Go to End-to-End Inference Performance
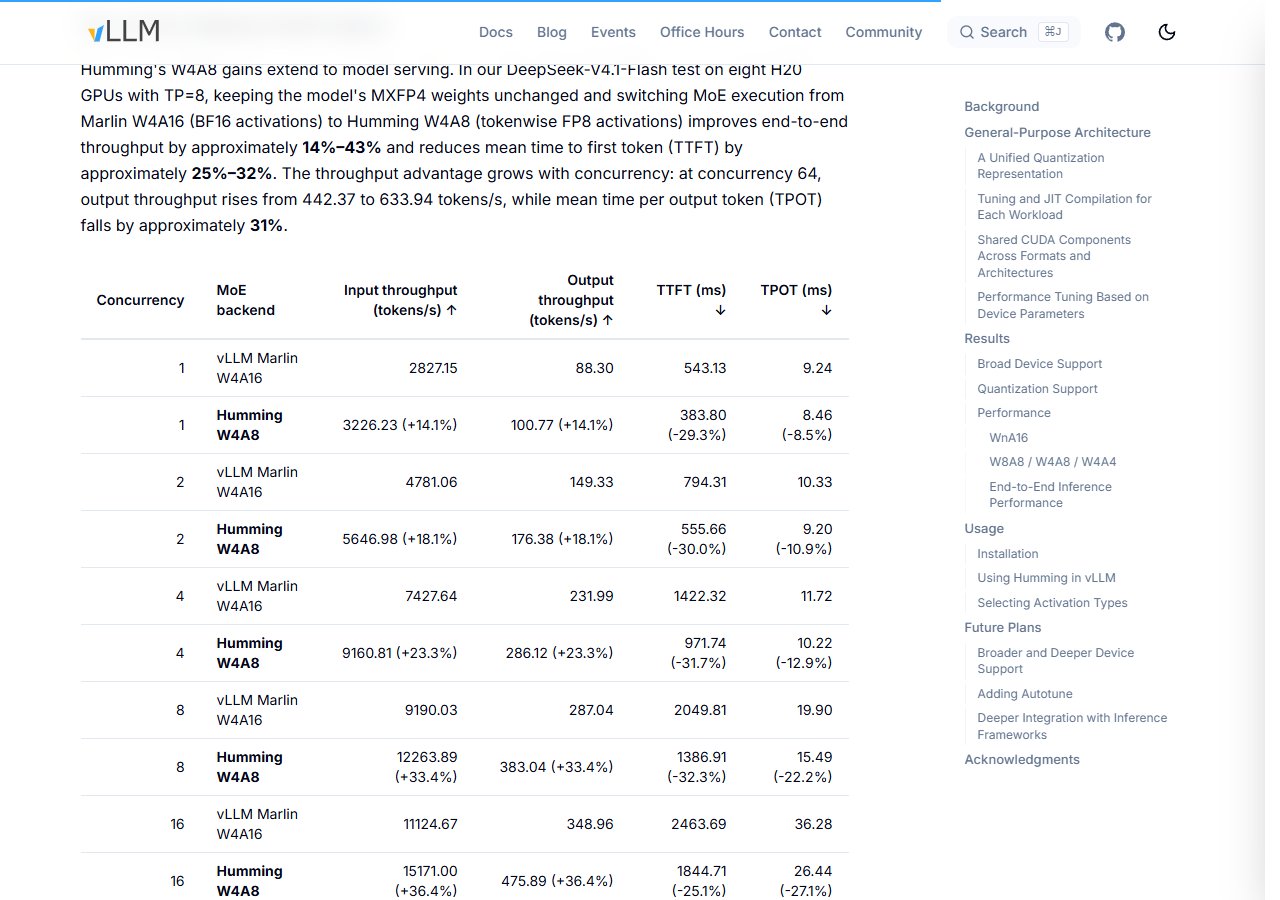Viewport: 1280px width, 900px height. click(1050, 495)
